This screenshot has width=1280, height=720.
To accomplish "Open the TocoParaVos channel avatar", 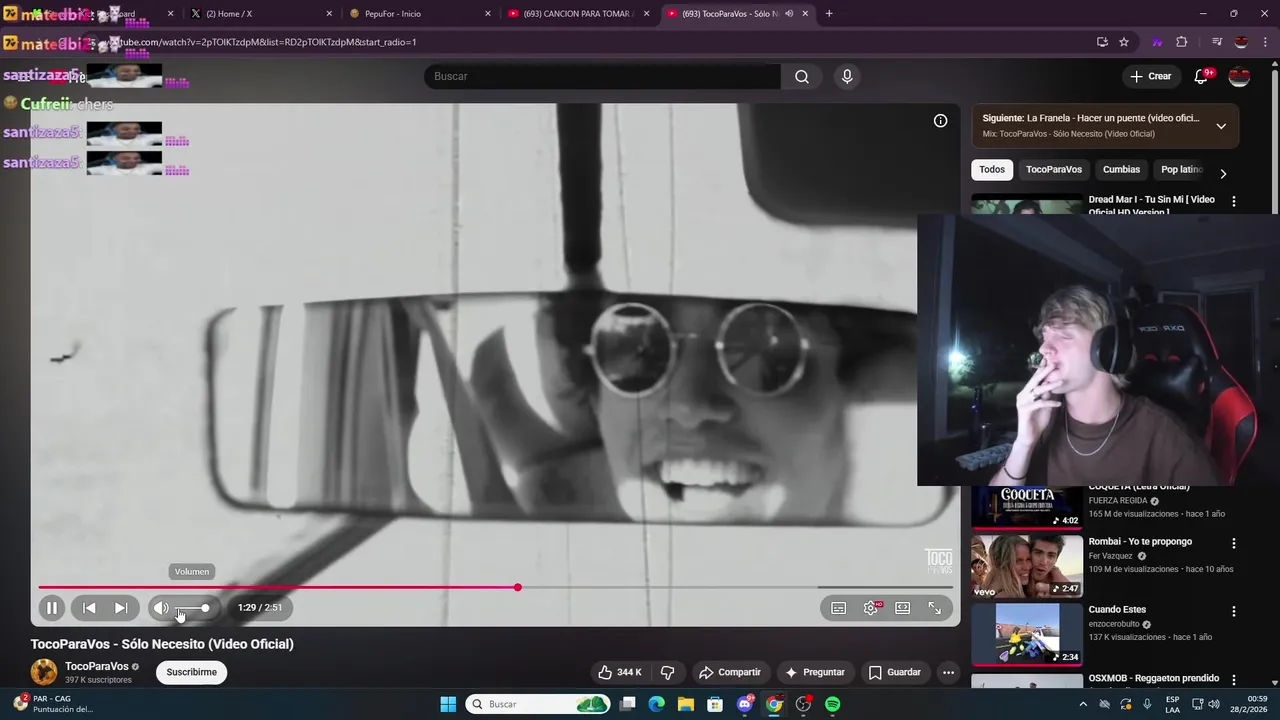I will tap(44, 672).
